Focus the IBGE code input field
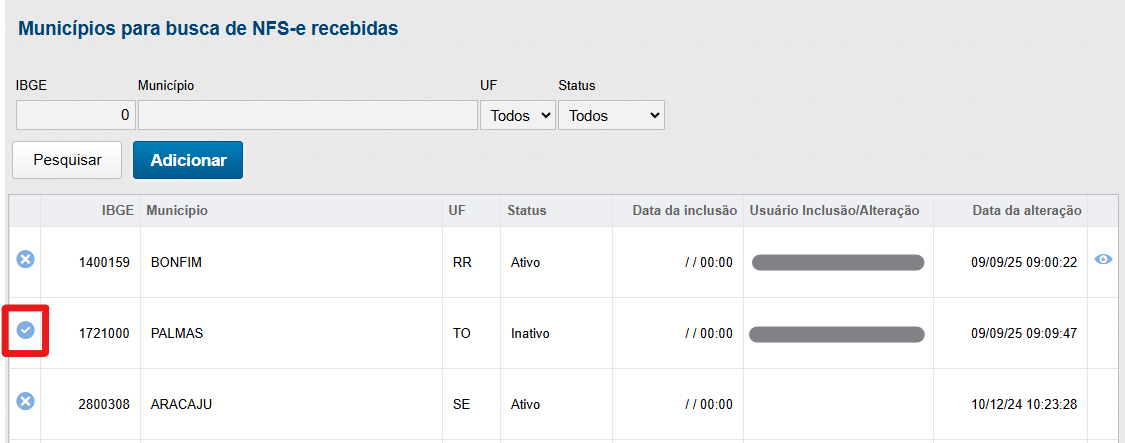The width and height of the screenshot is (1125, 443). pyautogui.click(x=75, y=116)
